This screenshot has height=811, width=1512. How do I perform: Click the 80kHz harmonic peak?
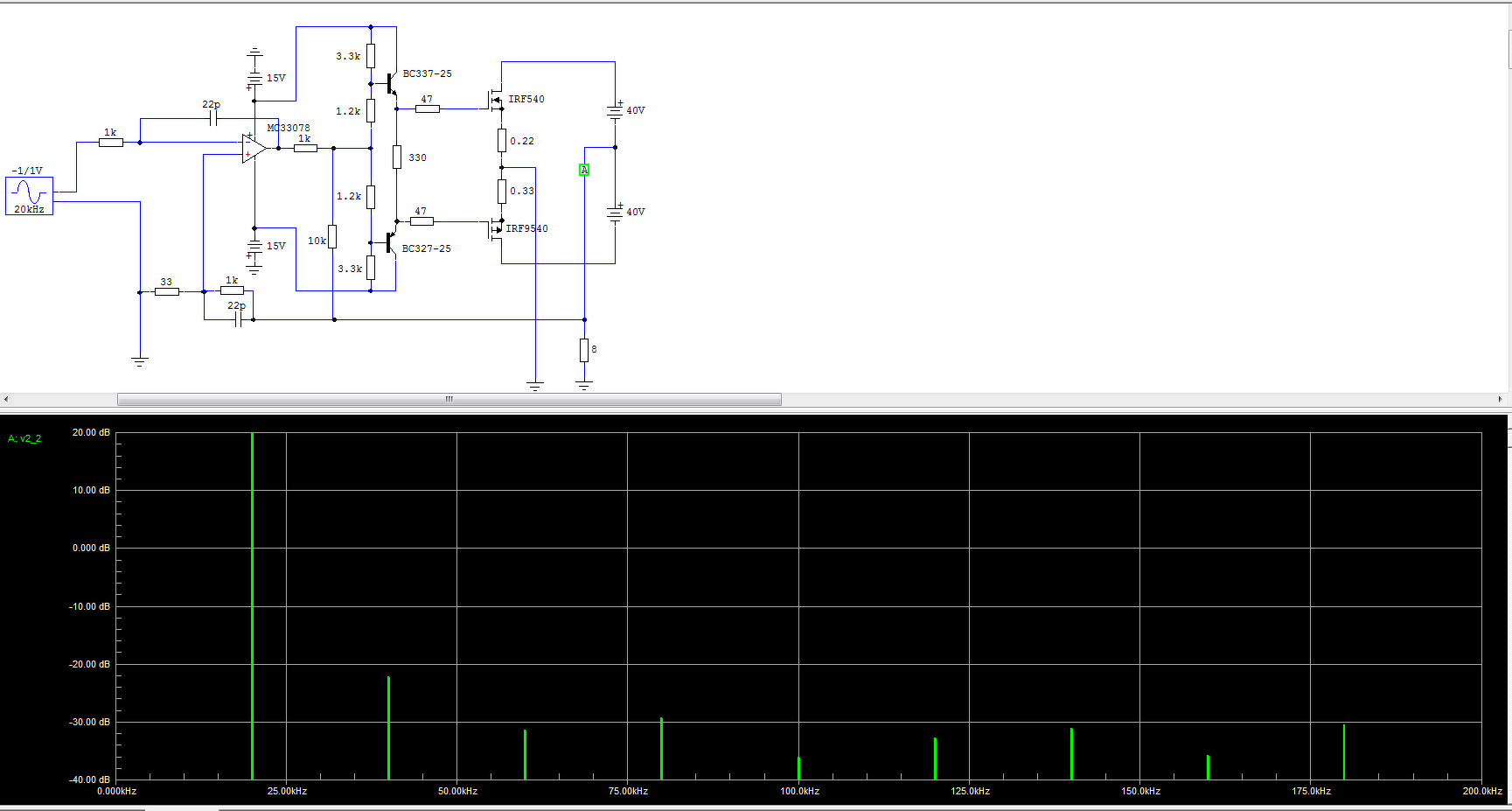pos(661,748)
